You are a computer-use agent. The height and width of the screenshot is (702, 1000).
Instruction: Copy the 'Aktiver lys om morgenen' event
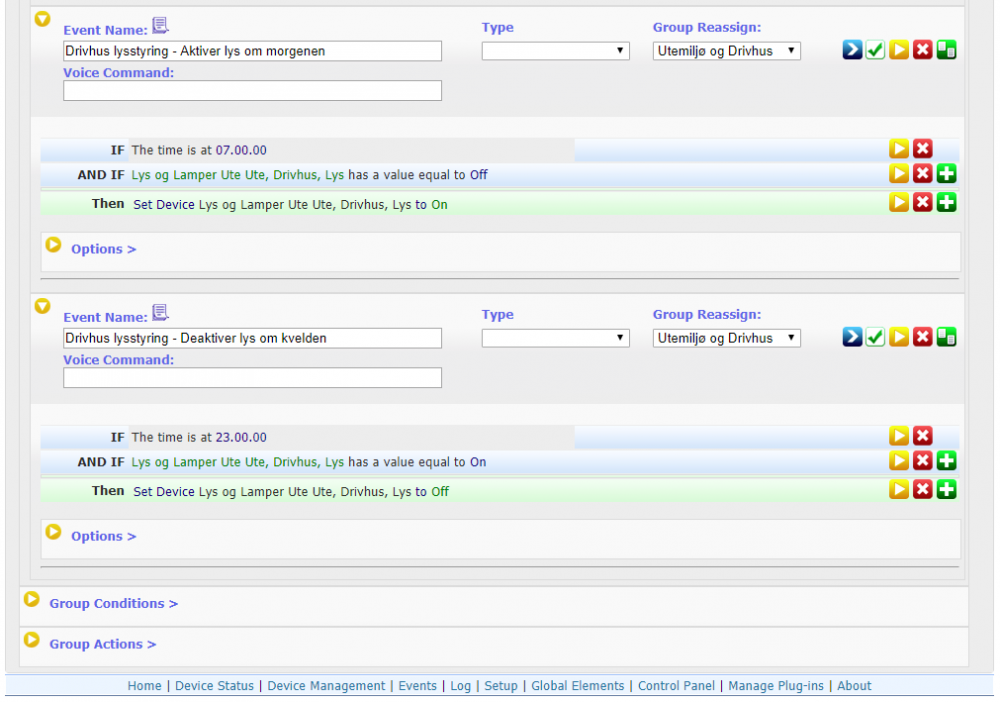(946, 50)
